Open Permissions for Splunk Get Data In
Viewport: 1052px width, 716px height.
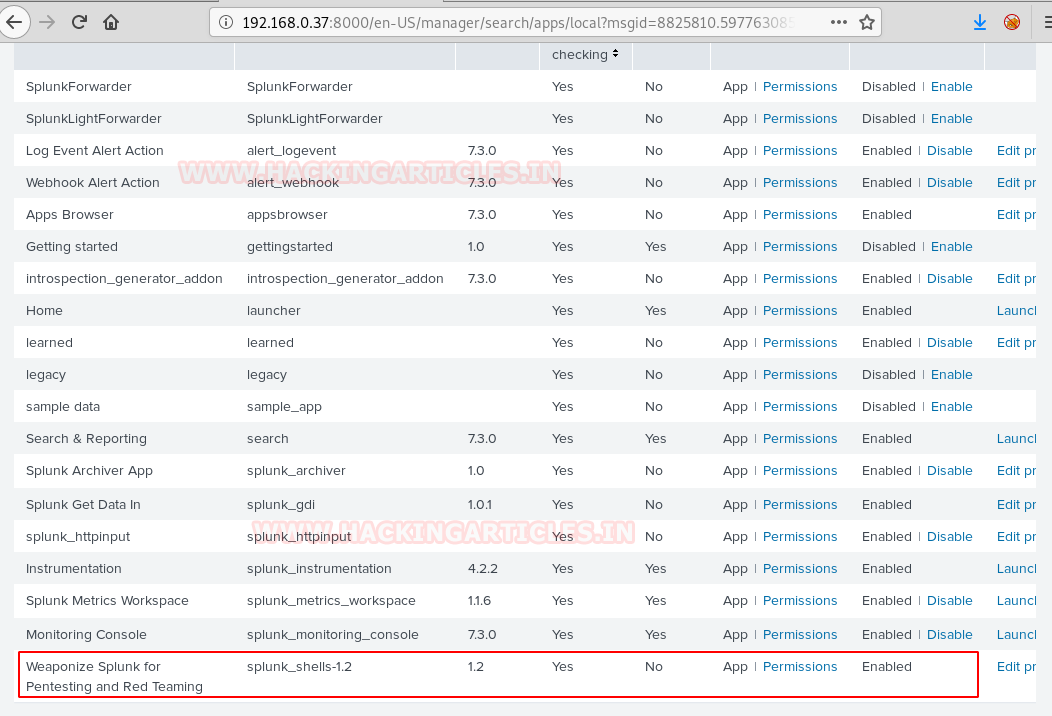(x=800, y=505)
